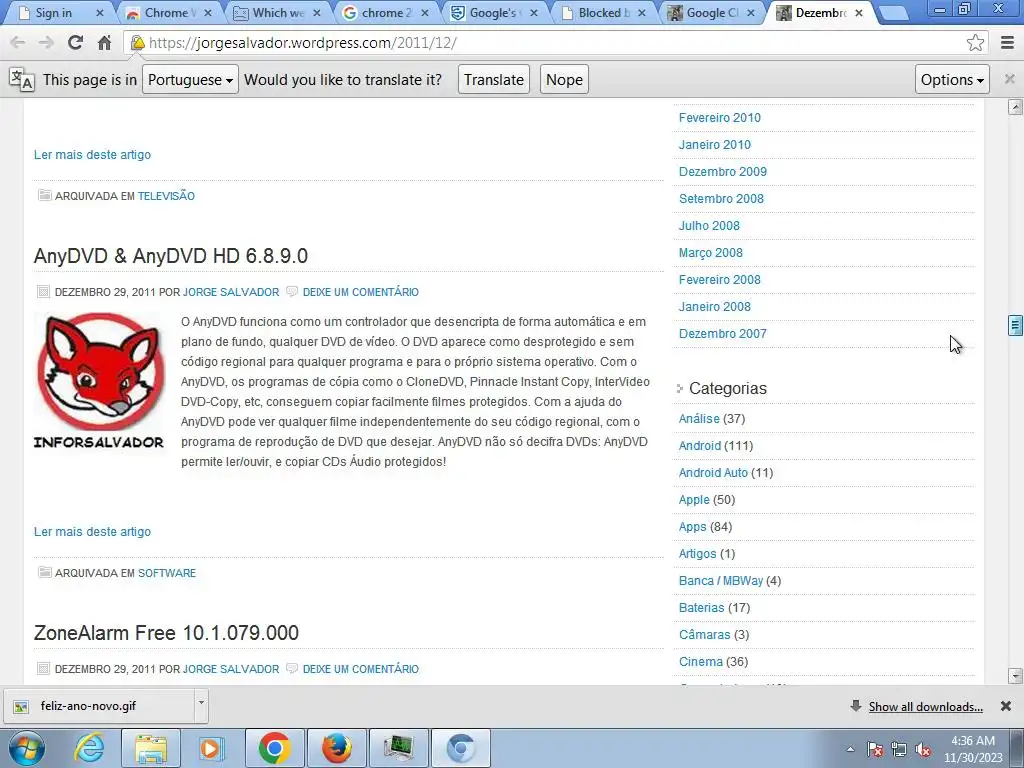
Task: Open Firefox from the taskbar
Action: point(336,748)
